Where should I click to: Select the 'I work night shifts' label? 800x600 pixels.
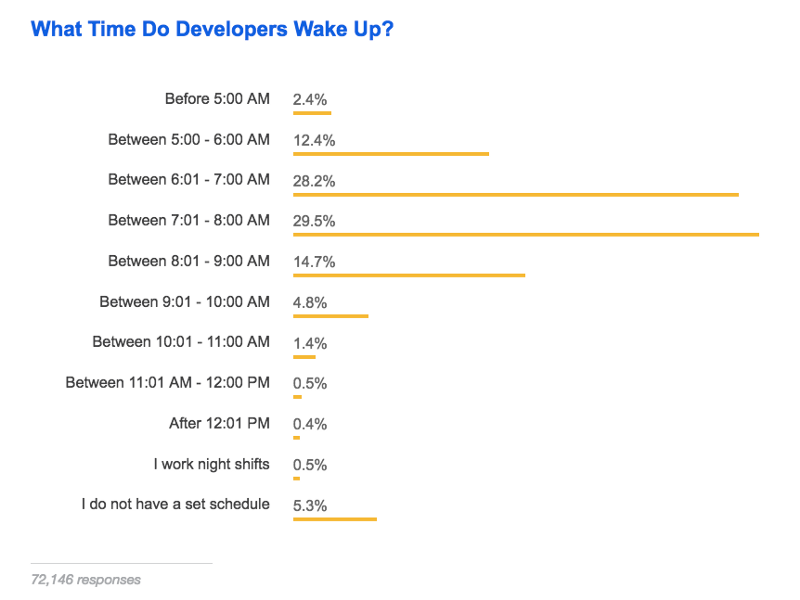point(212,464)
